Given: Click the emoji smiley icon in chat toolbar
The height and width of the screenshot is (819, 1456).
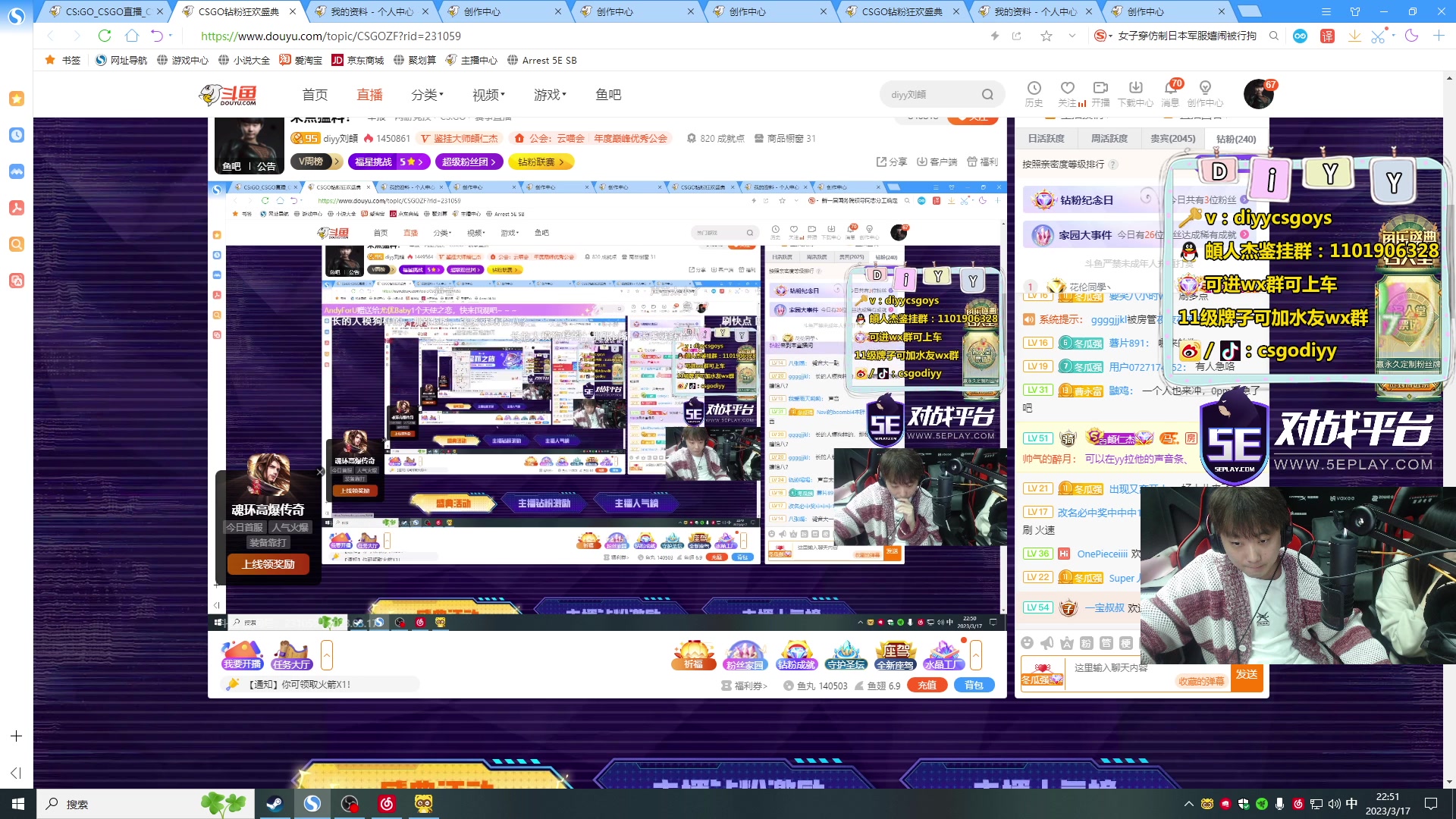Looking at the screenshot, I should tap(1027, 643).
